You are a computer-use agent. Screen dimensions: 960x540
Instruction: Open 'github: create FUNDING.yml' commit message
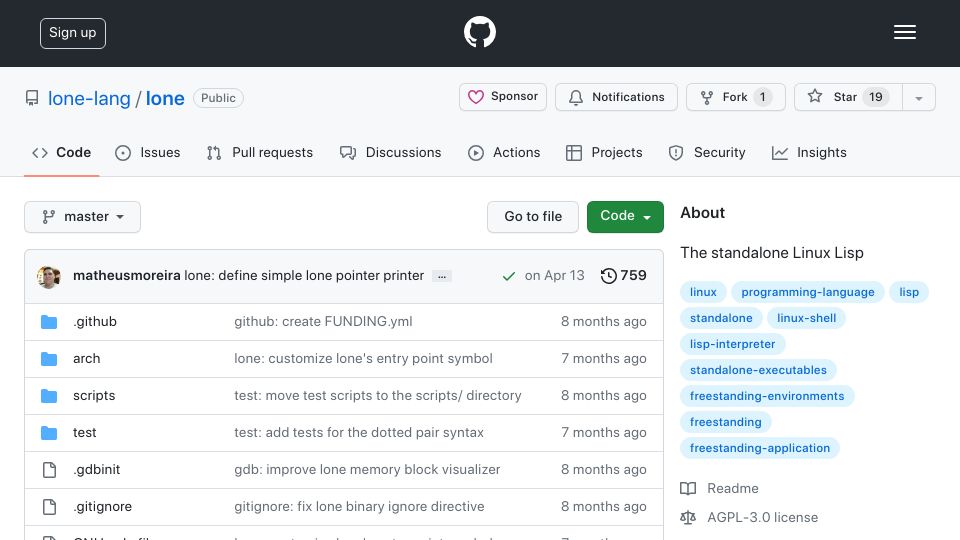tap(323, 321)
